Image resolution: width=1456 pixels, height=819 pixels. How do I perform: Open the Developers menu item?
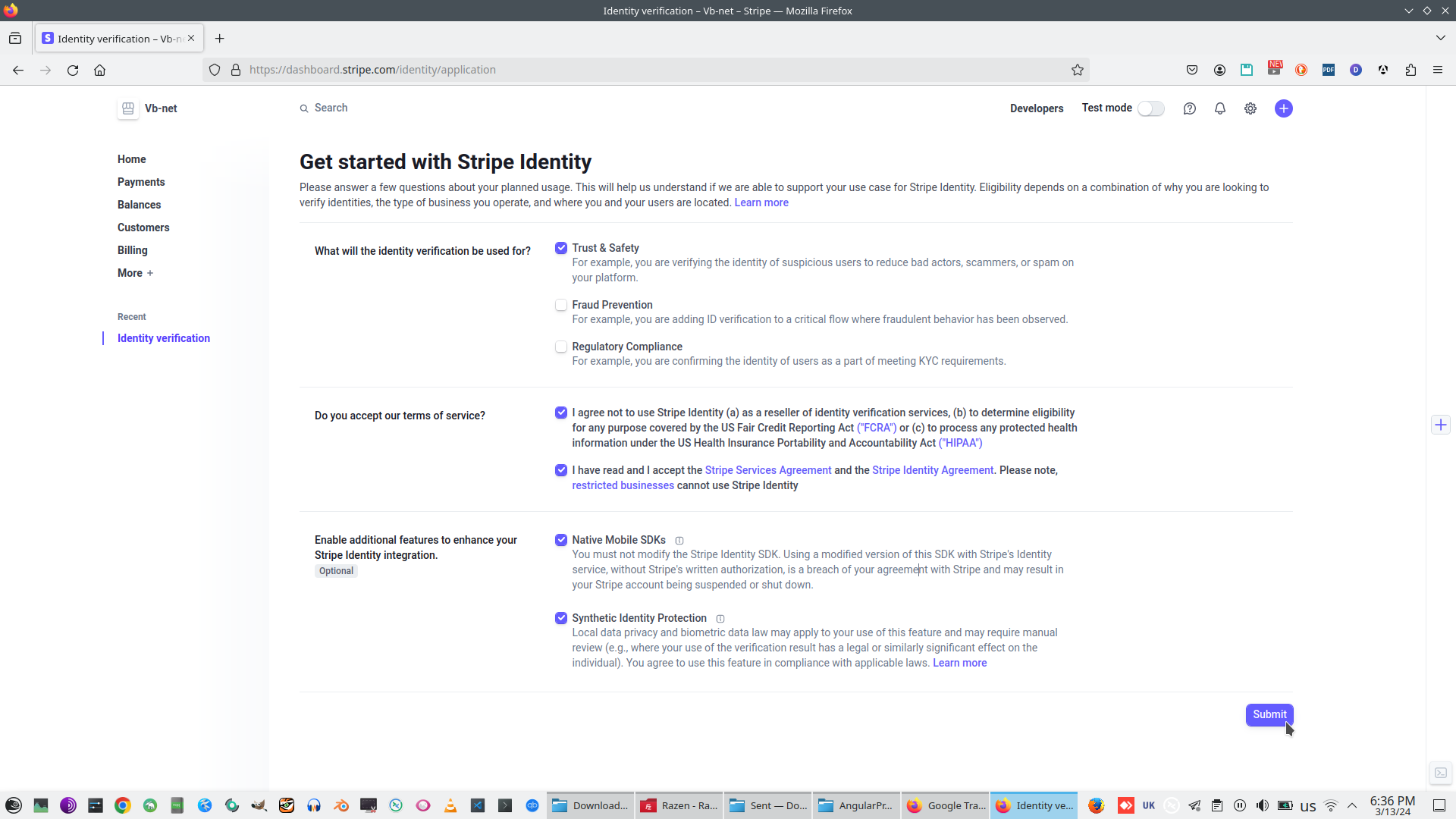[x=1036, y=108]
